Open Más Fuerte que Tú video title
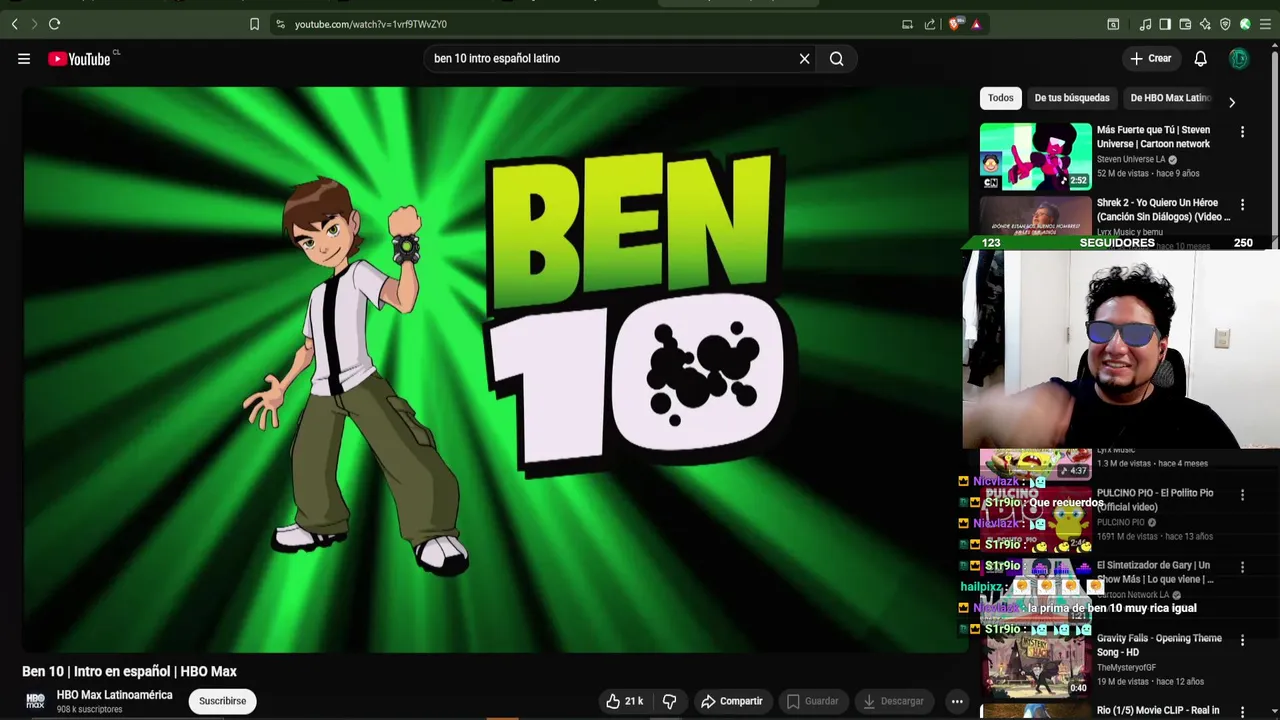1280x720 pixels. pos(1153,137)
